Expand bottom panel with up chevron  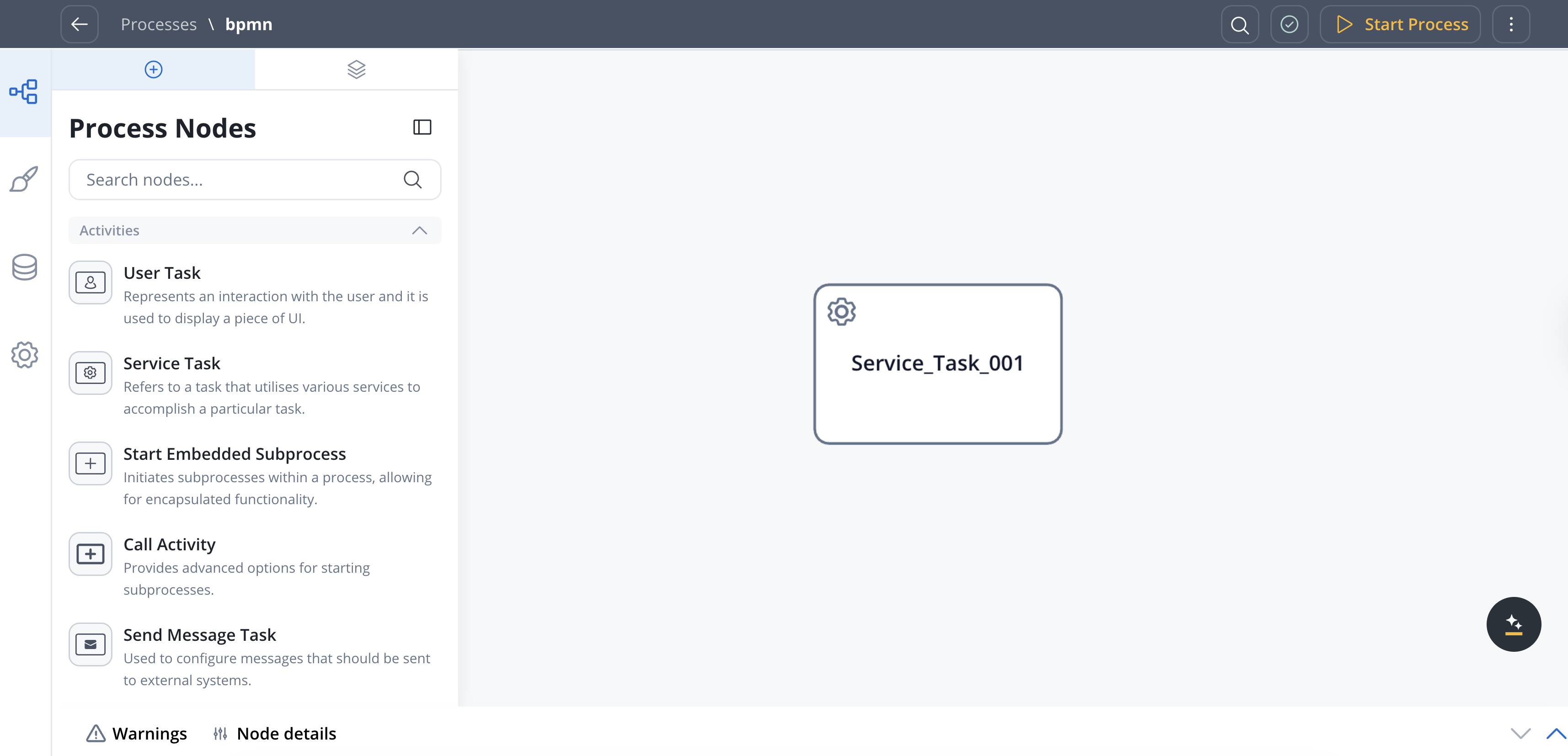(1555, 734)
